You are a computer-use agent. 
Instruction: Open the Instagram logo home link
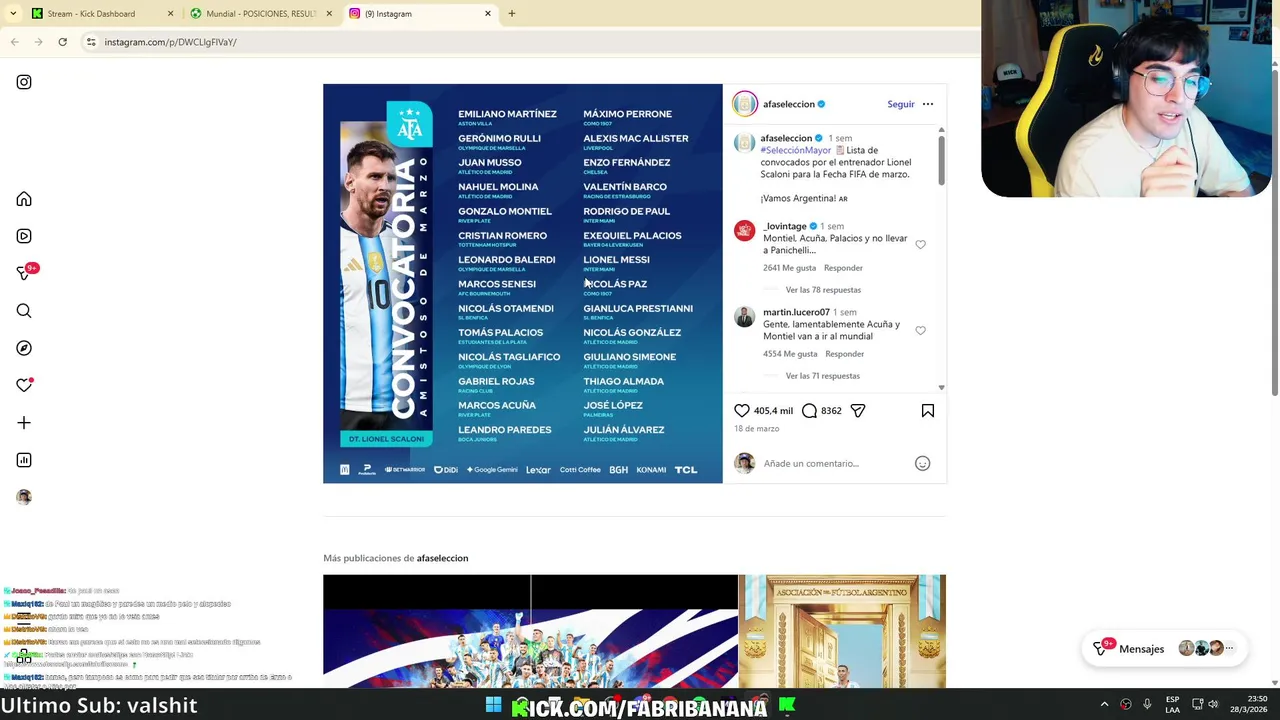pos(24,82)
